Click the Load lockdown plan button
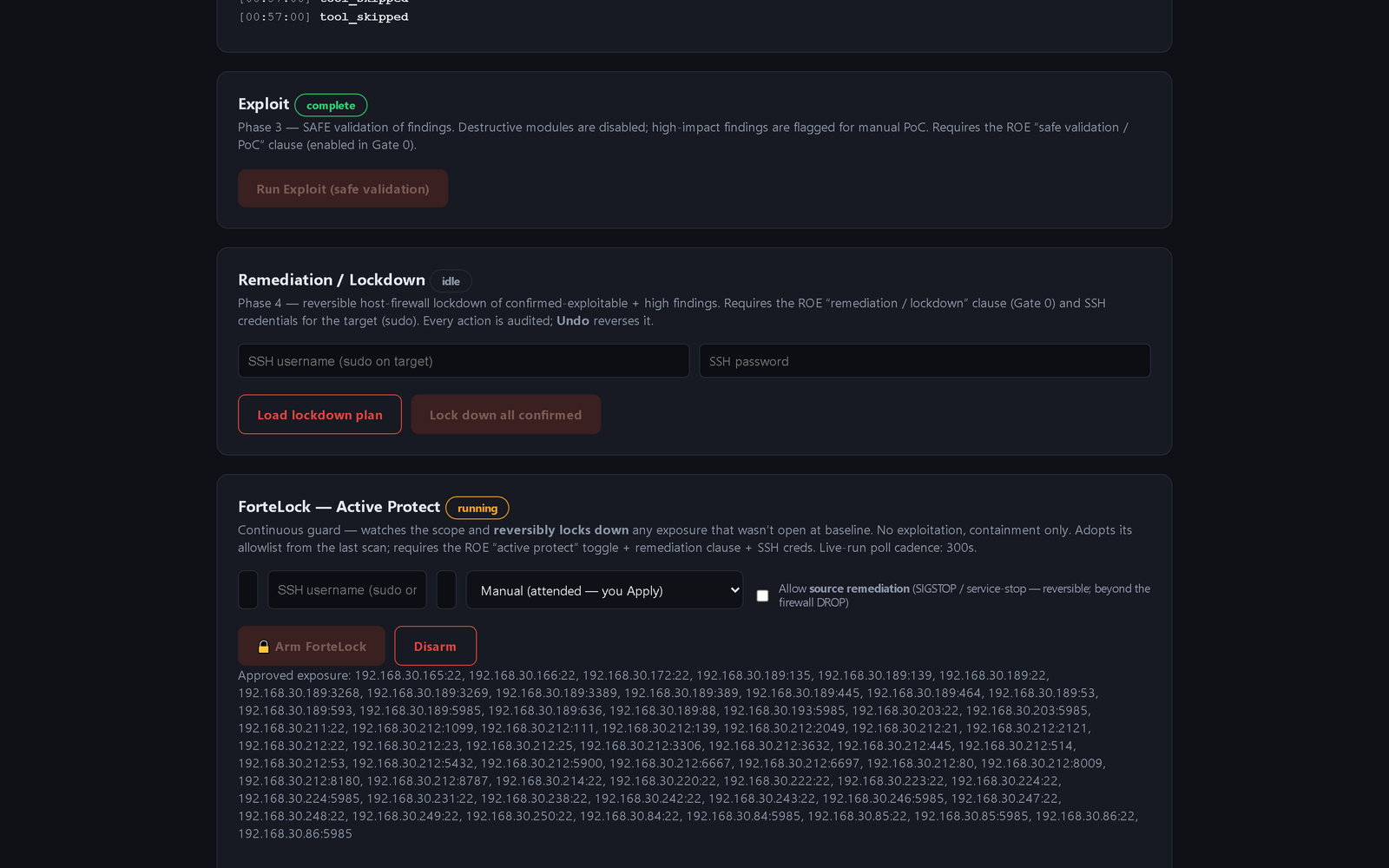This screenshot has height=868, width=1389. (x=319, y=415)
